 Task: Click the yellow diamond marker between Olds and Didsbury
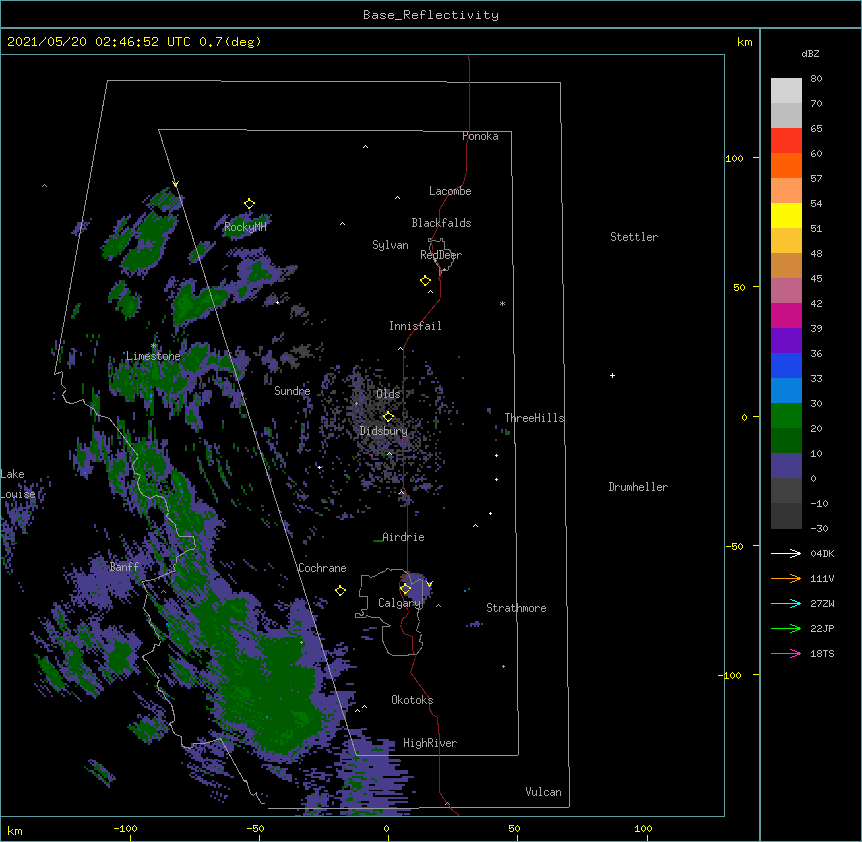388,416
